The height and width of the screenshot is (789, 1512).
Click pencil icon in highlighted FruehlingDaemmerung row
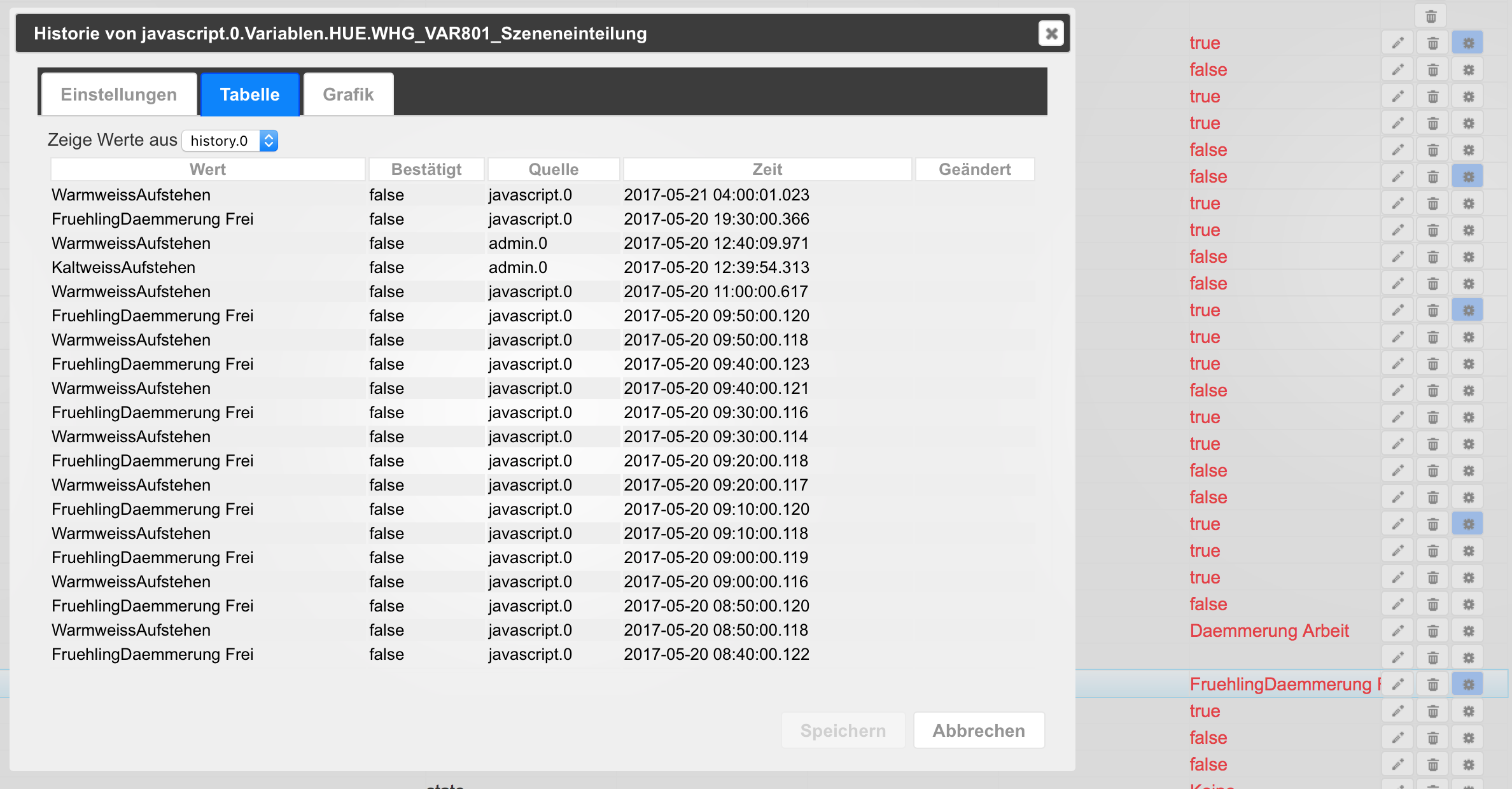[1397, 684]
